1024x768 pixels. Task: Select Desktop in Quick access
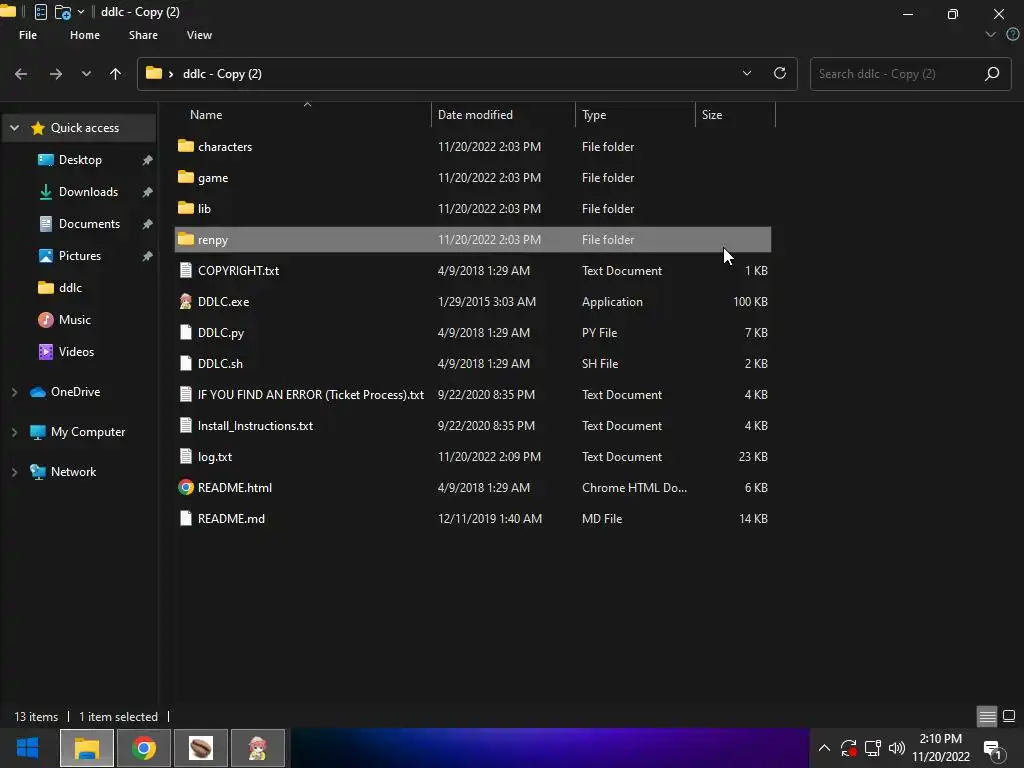tap(80, 160)
